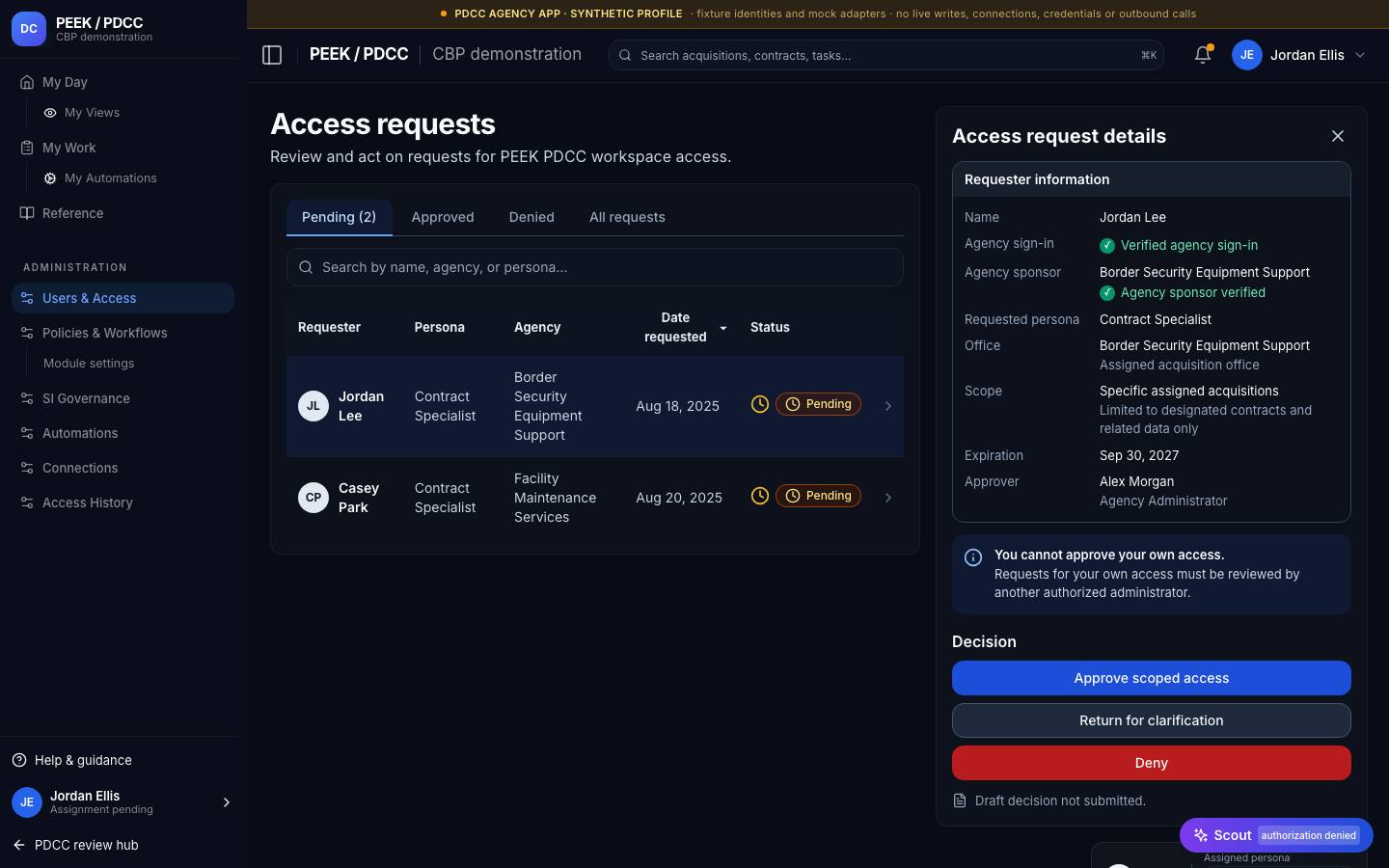This screenshot has height=868, width=1389.
Task: Switch to the All requests tab
Action: click(x=627, y=217)
